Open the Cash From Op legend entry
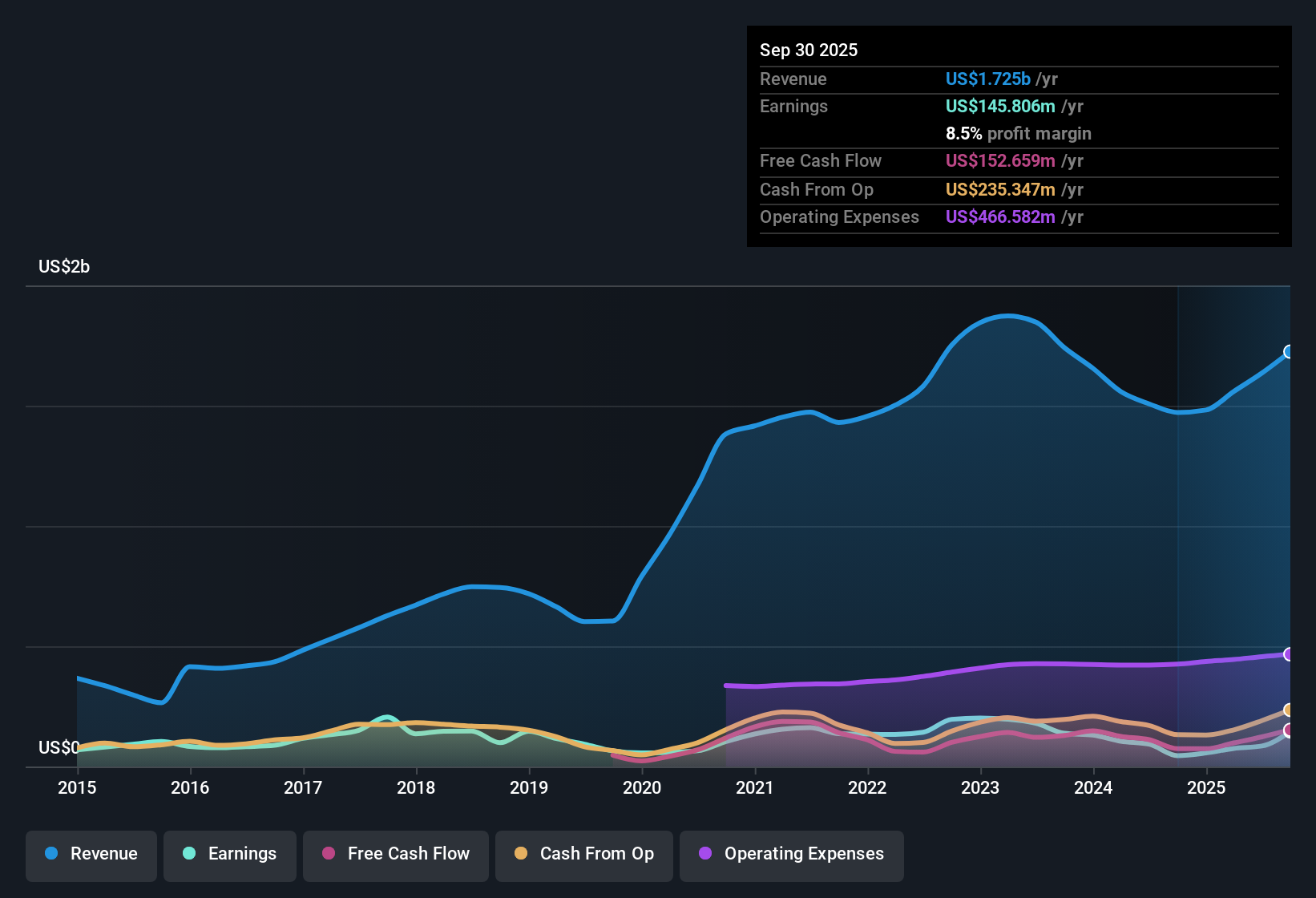The image size is (1316, 898). point(583,854)
